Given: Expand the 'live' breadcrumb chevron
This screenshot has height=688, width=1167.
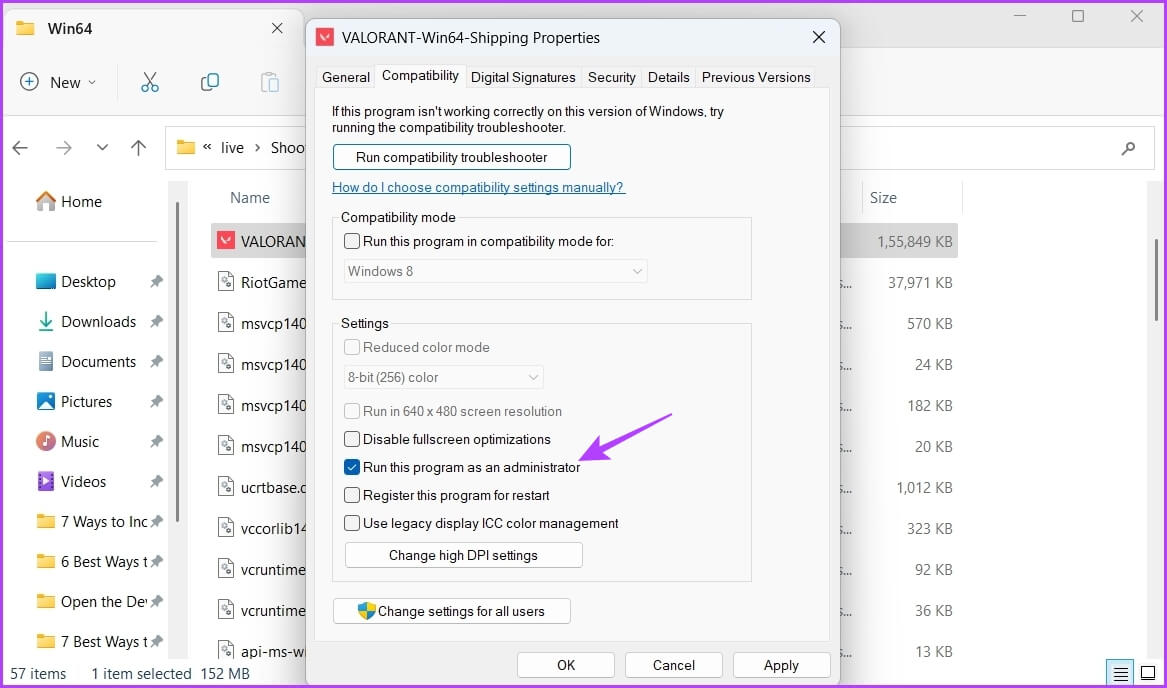Looking at the screenshot, I should pos(258,147).
